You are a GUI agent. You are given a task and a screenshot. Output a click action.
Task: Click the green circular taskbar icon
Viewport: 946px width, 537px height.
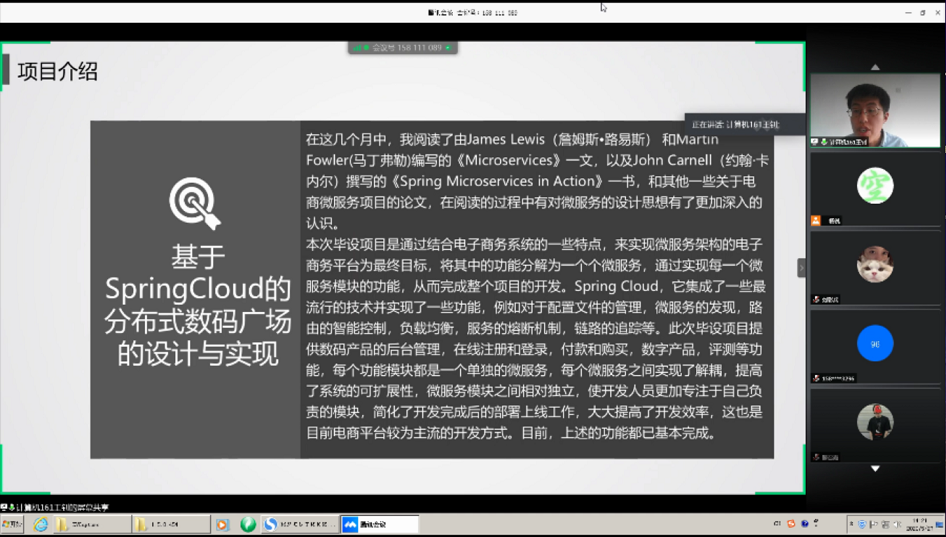(x=248, y=524)
